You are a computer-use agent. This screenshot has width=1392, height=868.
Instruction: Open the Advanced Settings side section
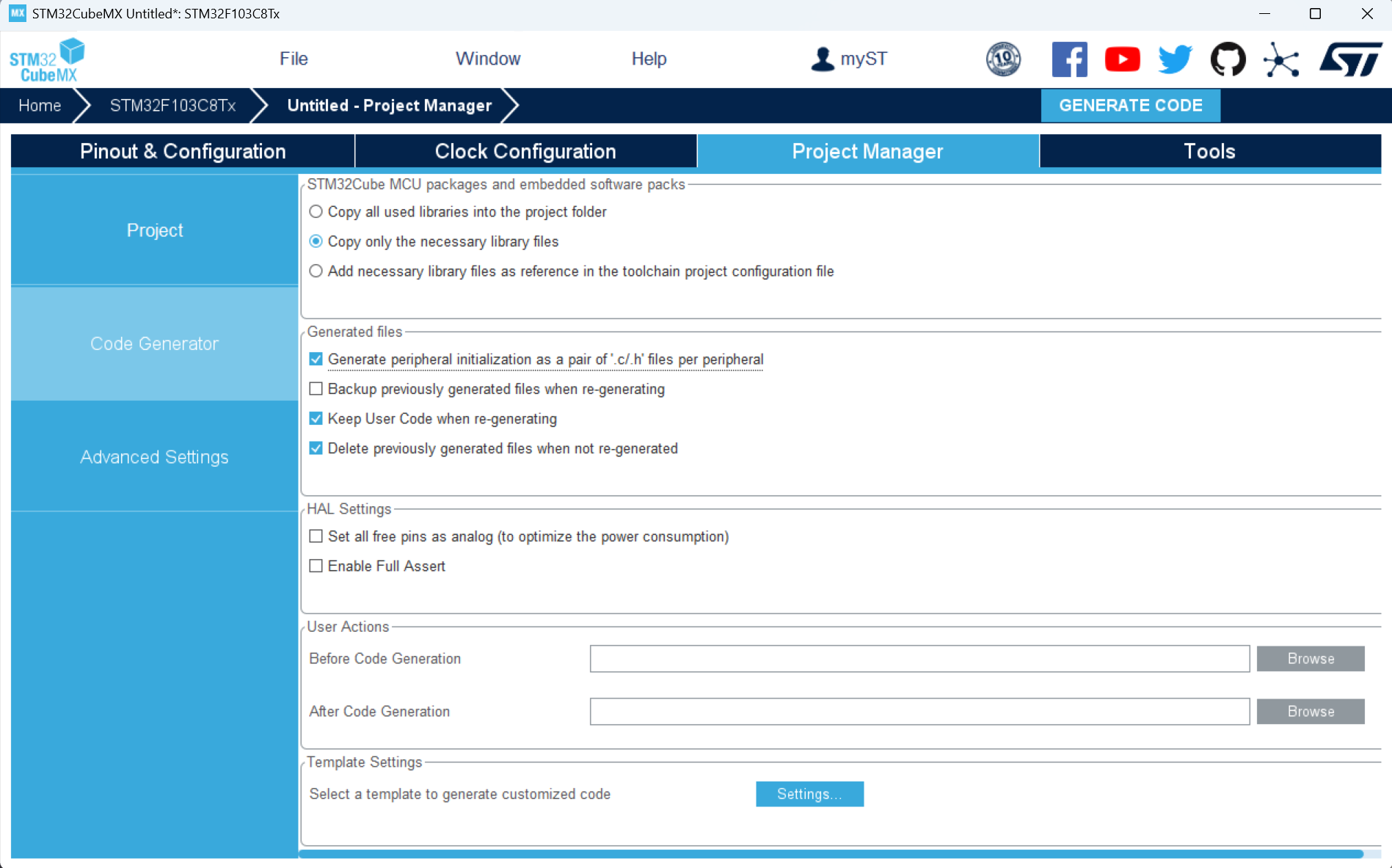[154, 457]
